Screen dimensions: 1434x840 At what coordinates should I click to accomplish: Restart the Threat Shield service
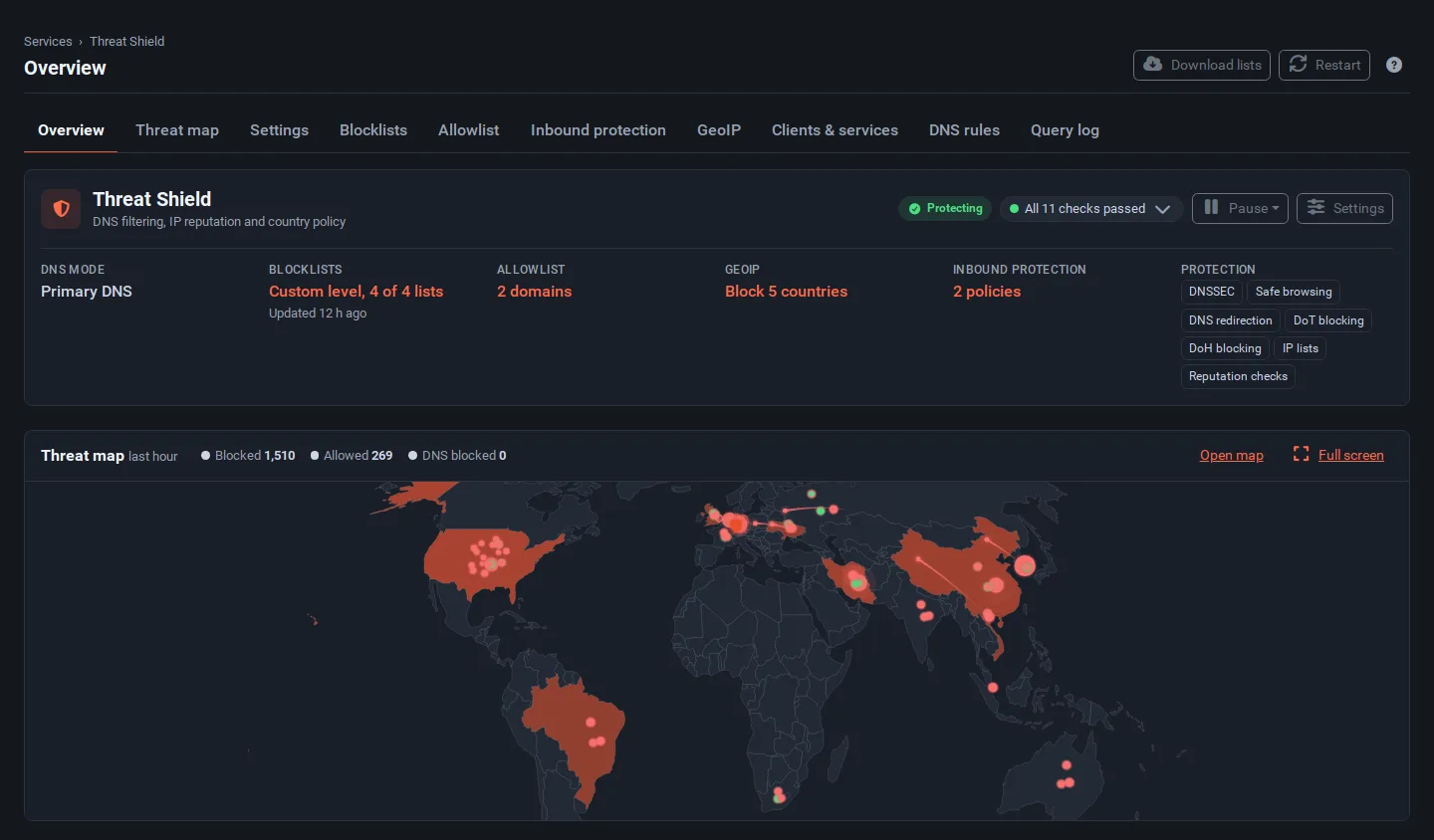click(1324, 65)
